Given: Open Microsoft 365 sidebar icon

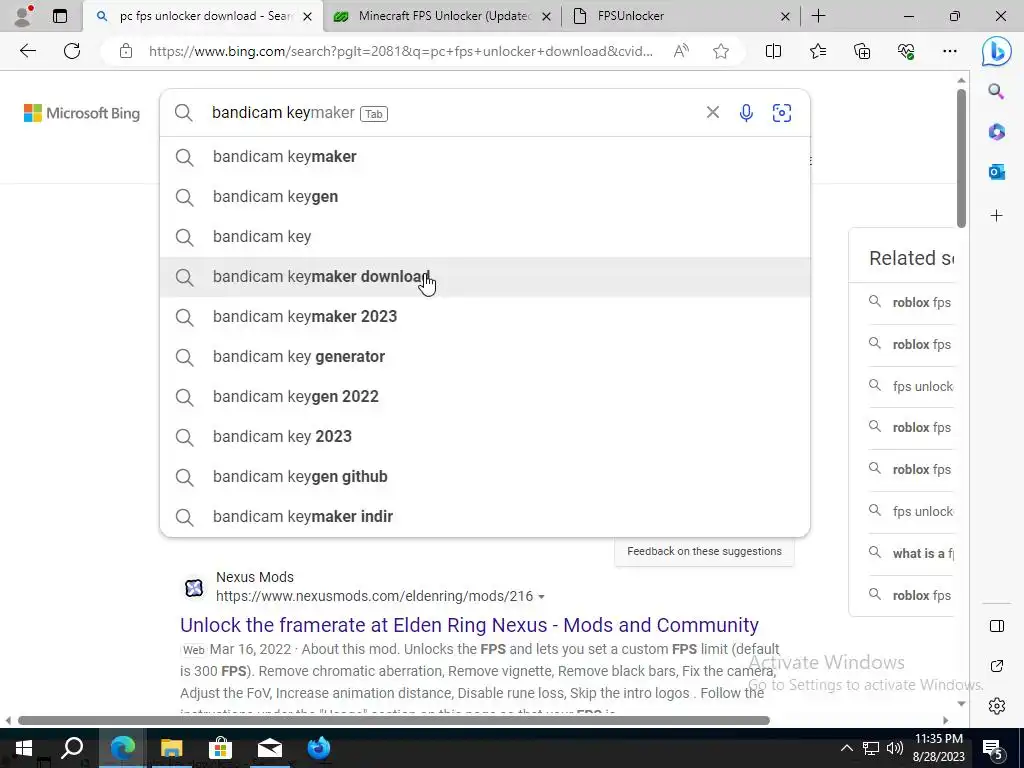Looking at the screenshot, I should [996, 132].
